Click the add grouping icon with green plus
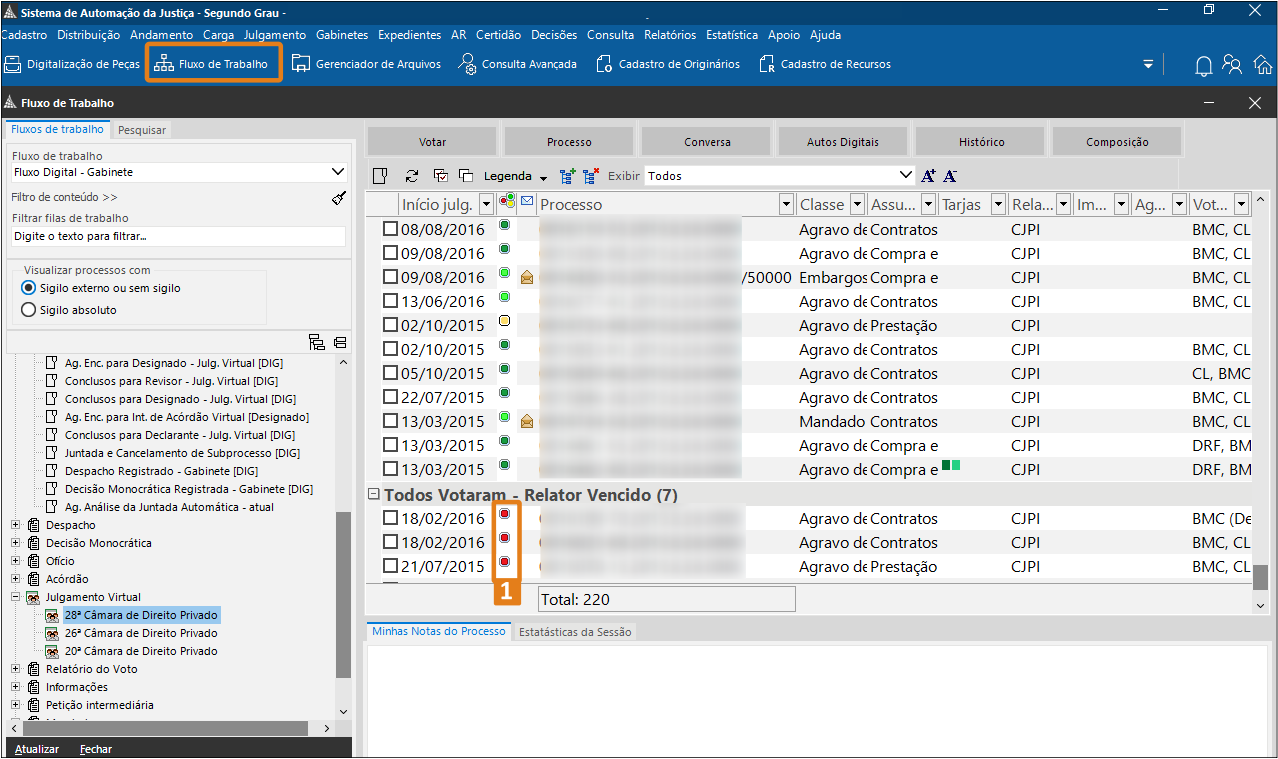This screenshot has width=1278, height=759. click(568, 176)
